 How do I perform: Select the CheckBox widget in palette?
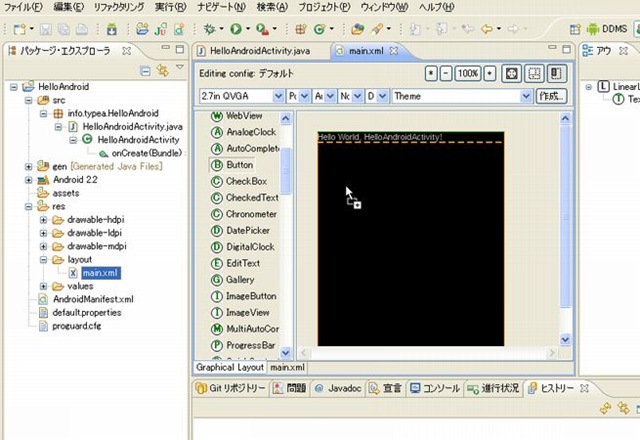click(x=245, y=181)
